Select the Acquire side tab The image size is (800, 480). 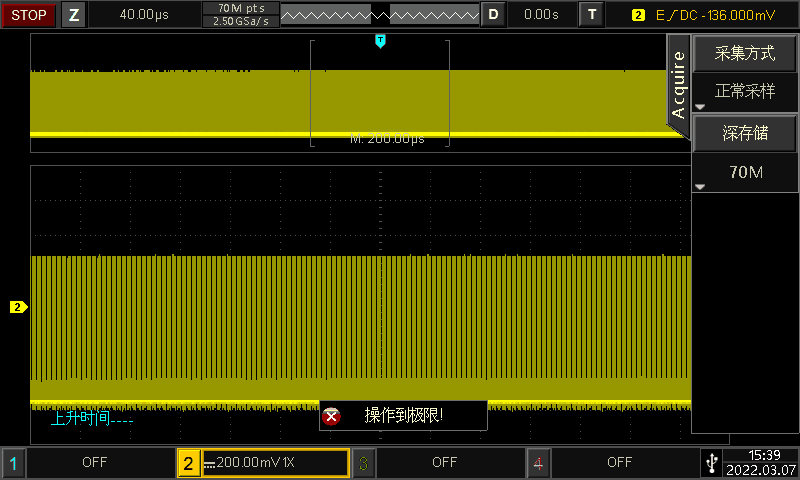pos(679,85)
